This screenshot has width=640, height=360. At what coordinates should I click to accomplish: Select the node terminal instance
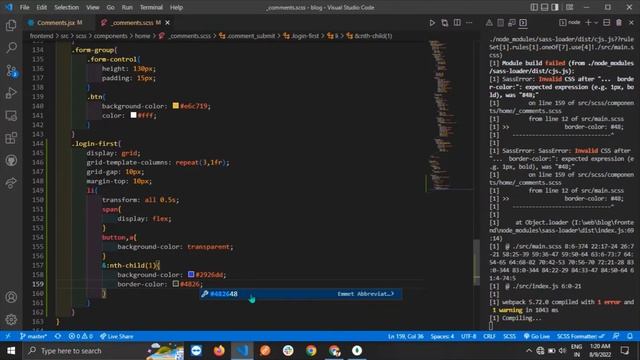coord(570,23)
